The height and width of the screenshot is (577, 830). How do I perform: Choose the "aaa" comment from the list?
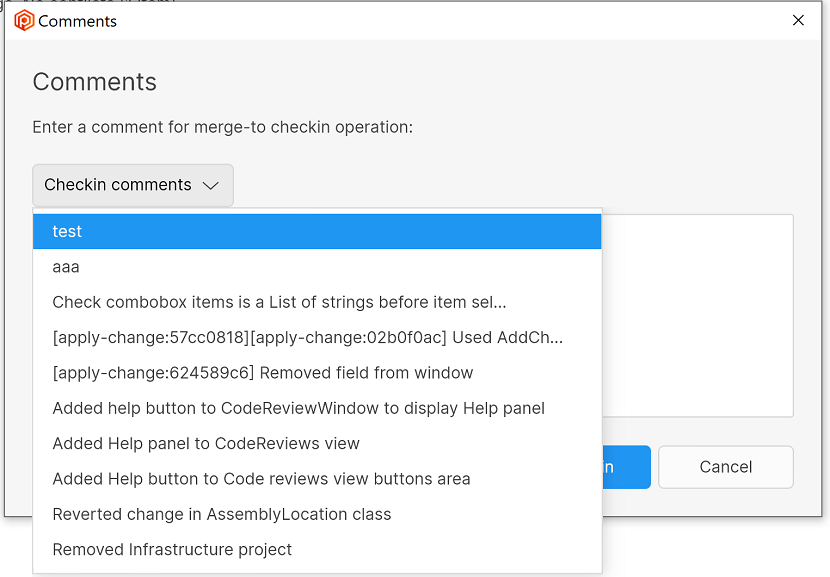[x=66, y=267]
